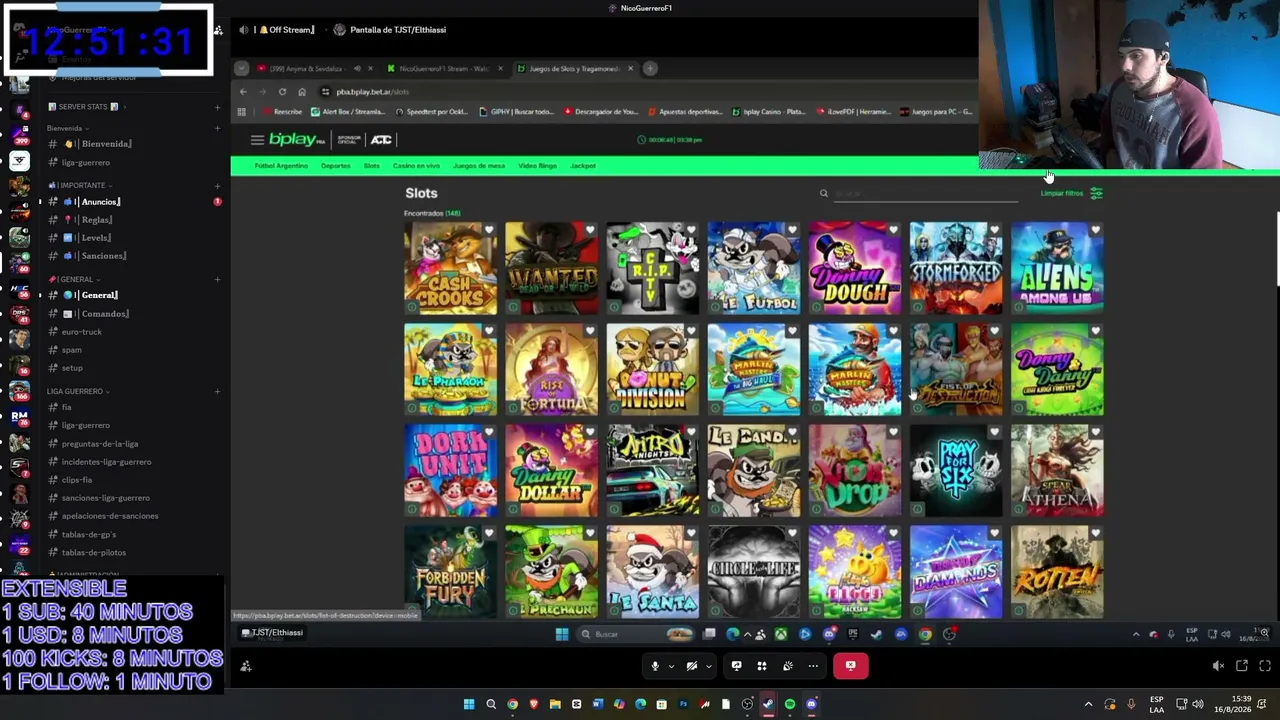
Task: Toggle favorite on Le Pharaoh slot
Action: click(x=489, y=332)
